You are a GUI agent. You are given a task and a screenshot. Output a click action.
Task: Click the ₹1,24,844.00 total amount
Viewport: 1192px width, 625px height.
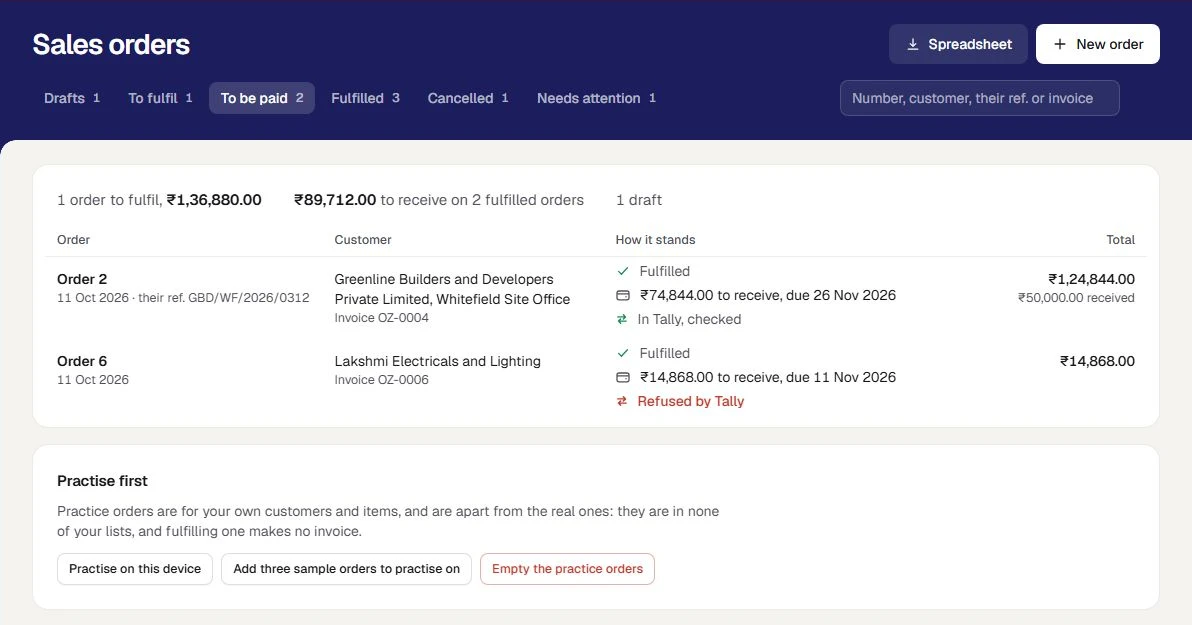(1092, 279)
